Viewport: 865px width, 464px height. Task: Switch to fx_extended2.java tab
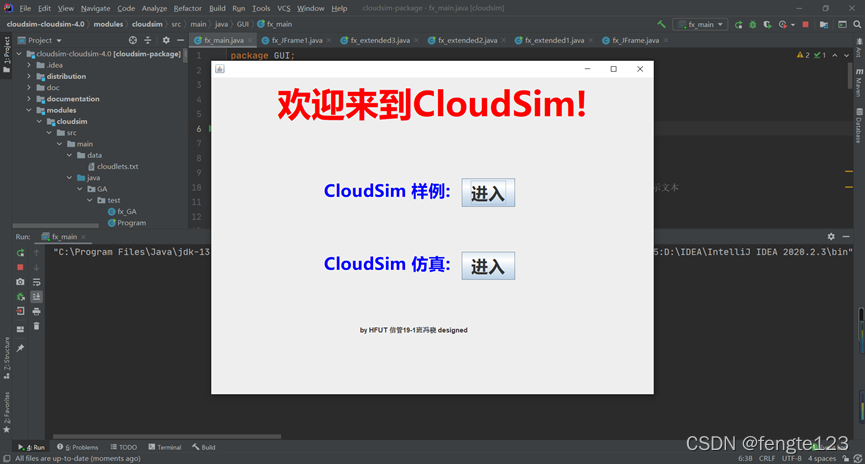pos(467,40)
